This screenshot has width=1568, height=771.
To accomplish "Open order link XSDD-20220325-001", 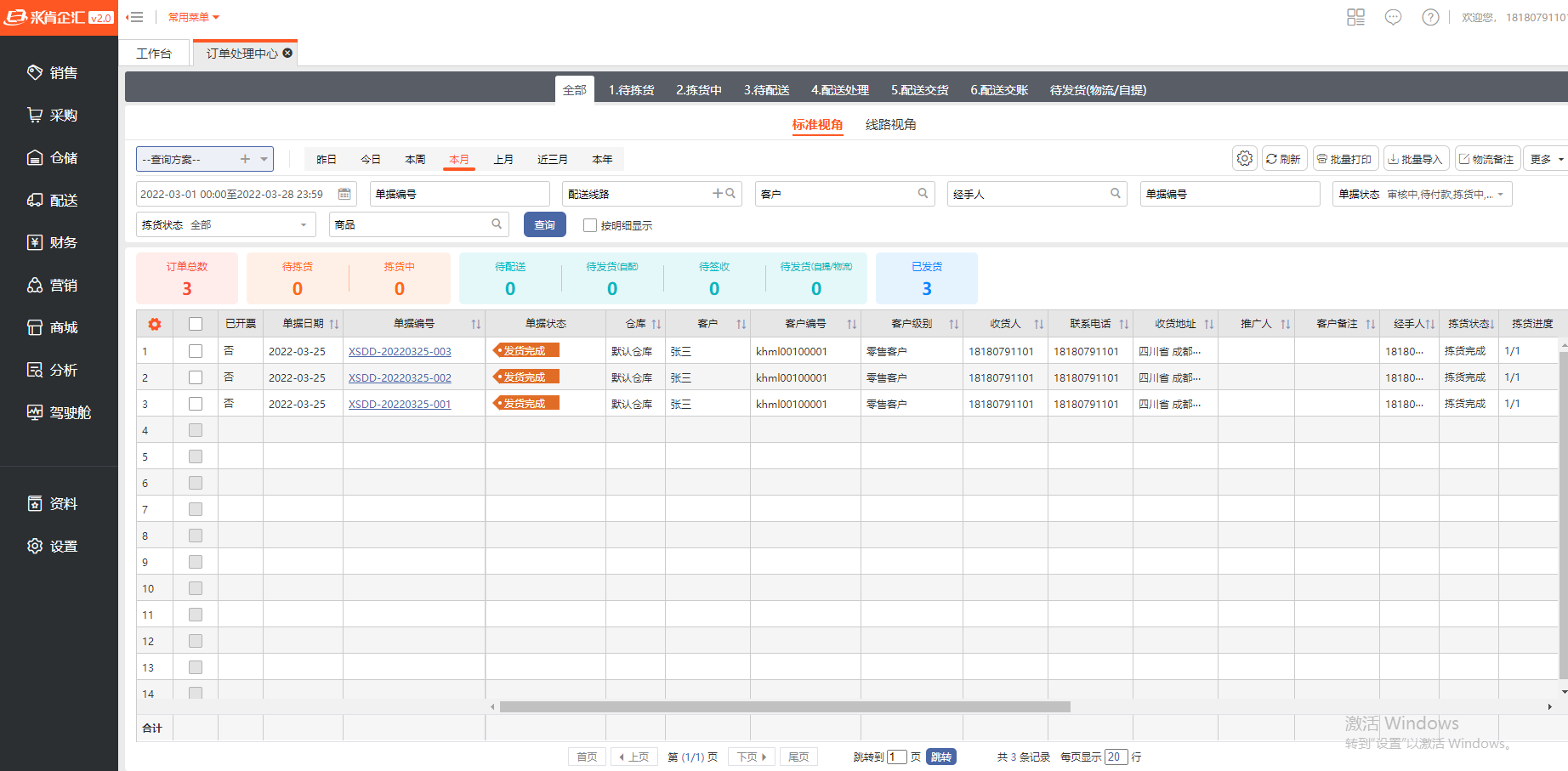I will 400,404.
